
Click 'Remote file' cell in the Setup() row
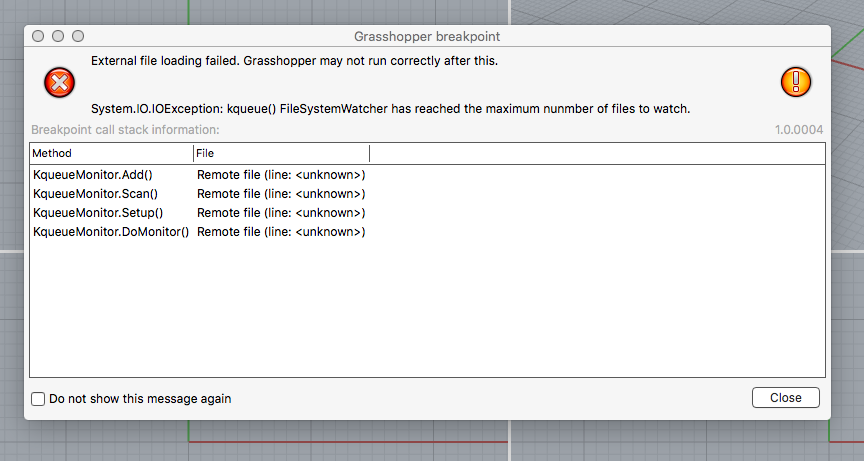pos(281,213)
